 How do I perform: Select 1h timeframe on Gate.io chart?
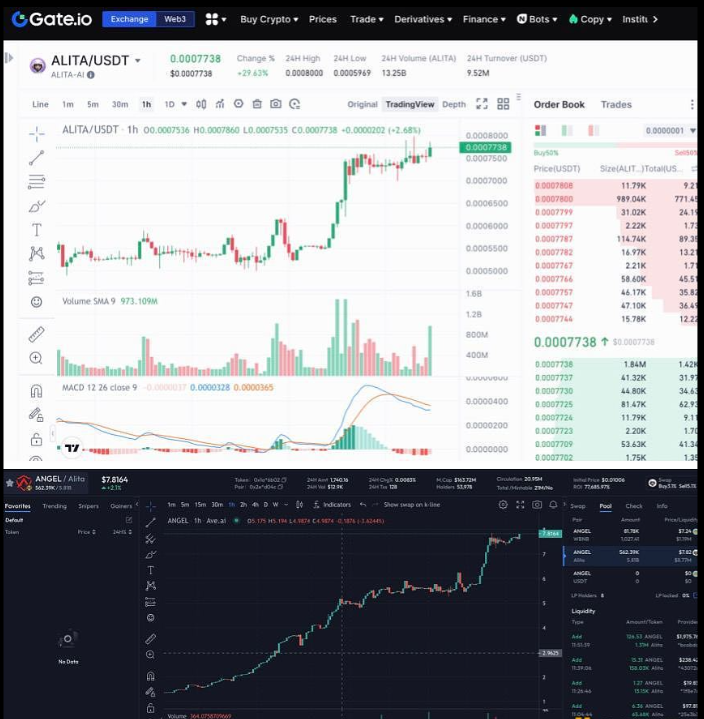click(146, 105)
